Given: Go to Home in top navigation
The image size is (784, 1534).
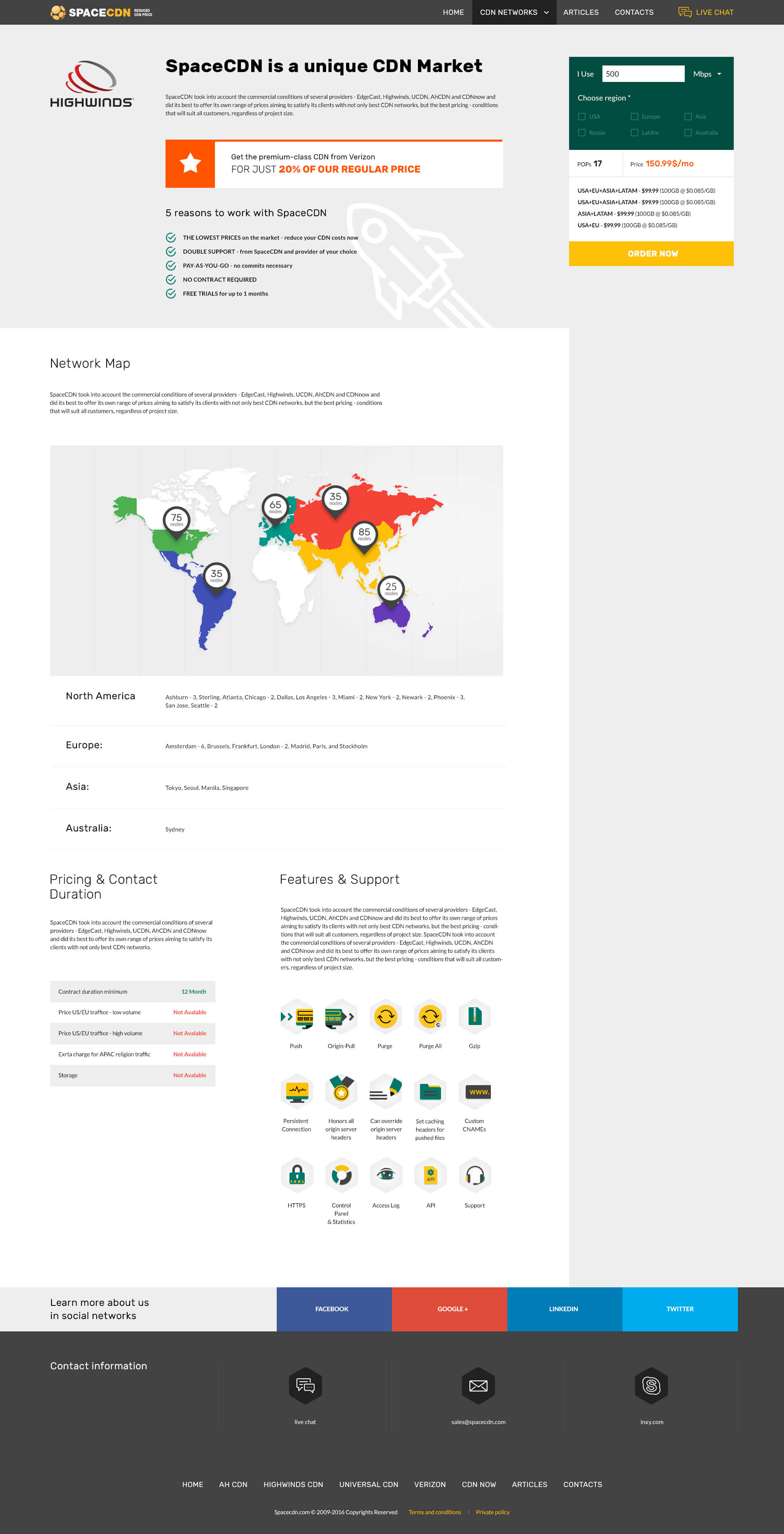Looking at the screenshot, I should click(453, 12).
